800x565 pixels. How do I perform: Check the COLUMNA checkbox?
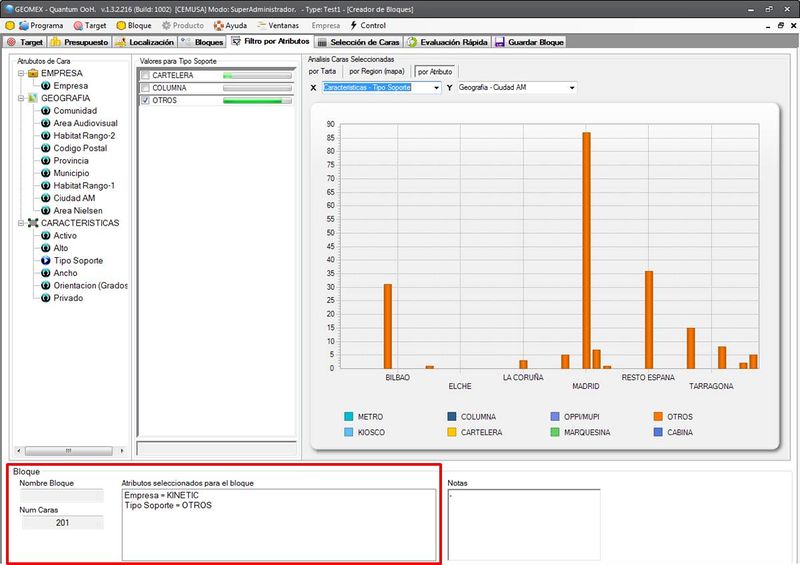(146, 88)
